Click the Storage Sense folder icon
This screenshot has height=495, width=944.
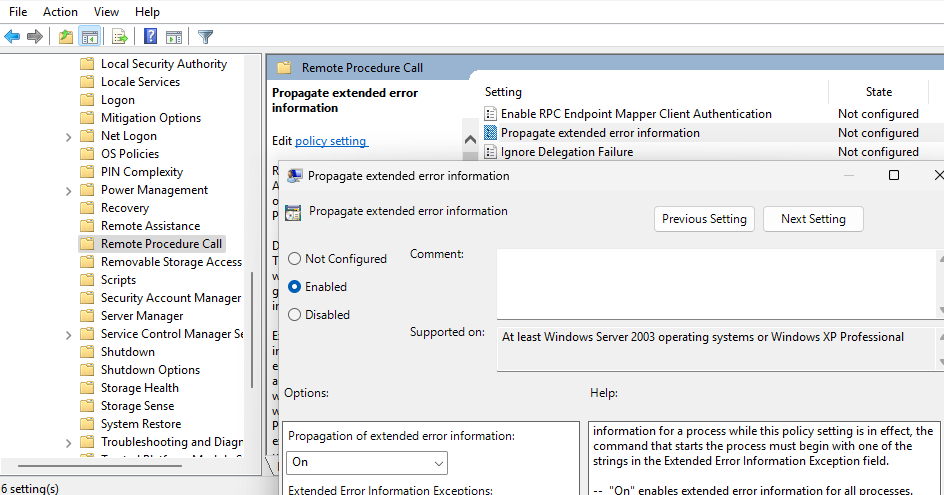point(87,406)
